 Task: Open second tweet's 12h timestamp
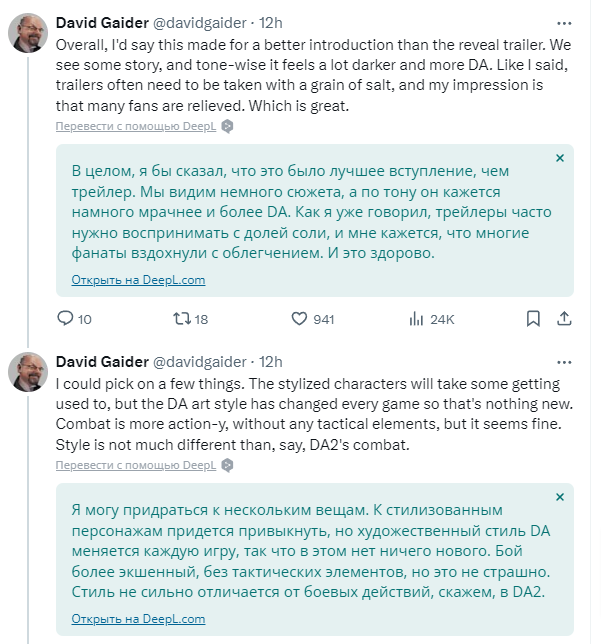coord(271,361)
